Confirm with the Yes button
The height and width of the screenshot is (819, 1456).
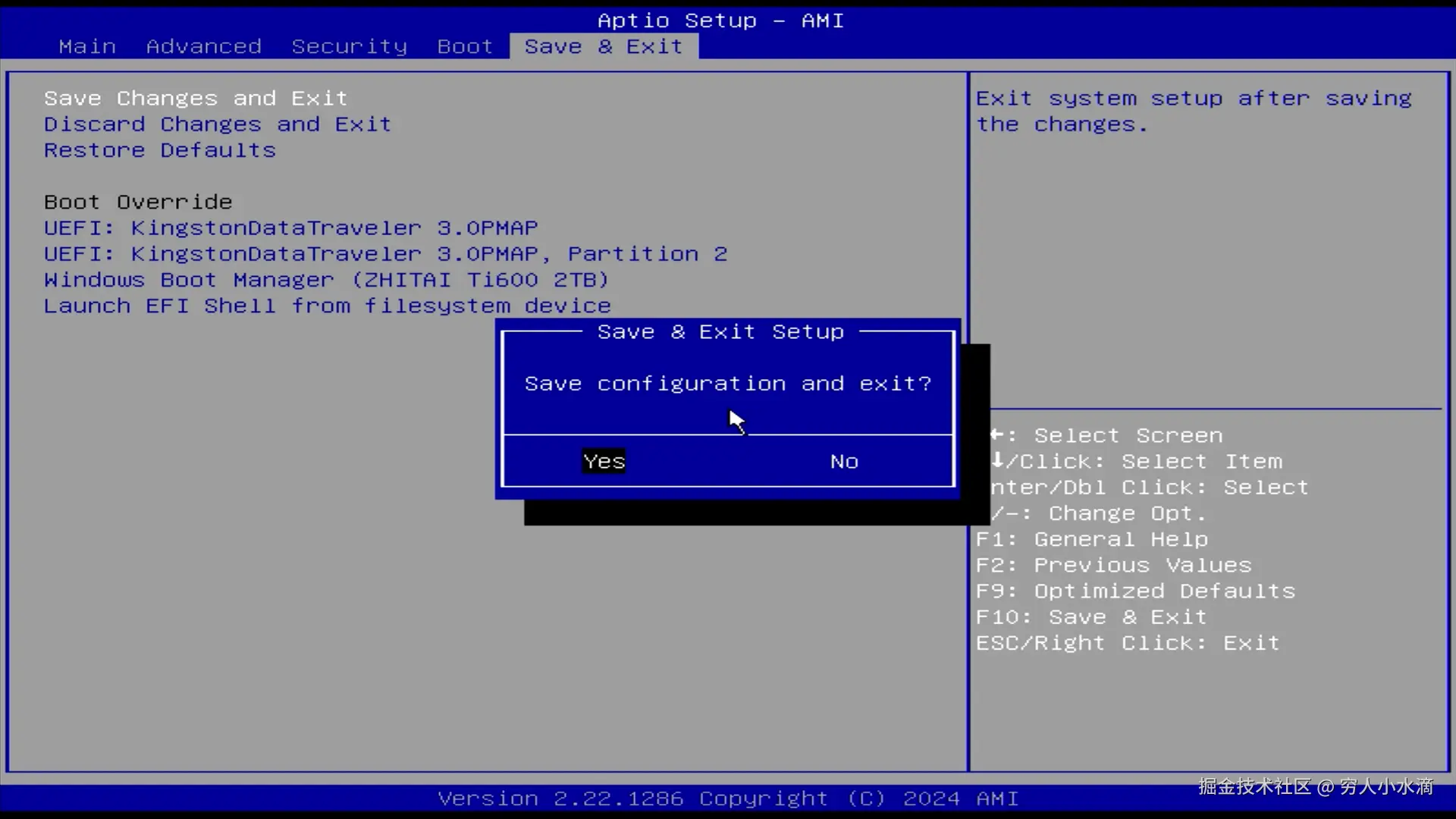tap(604, 461)
